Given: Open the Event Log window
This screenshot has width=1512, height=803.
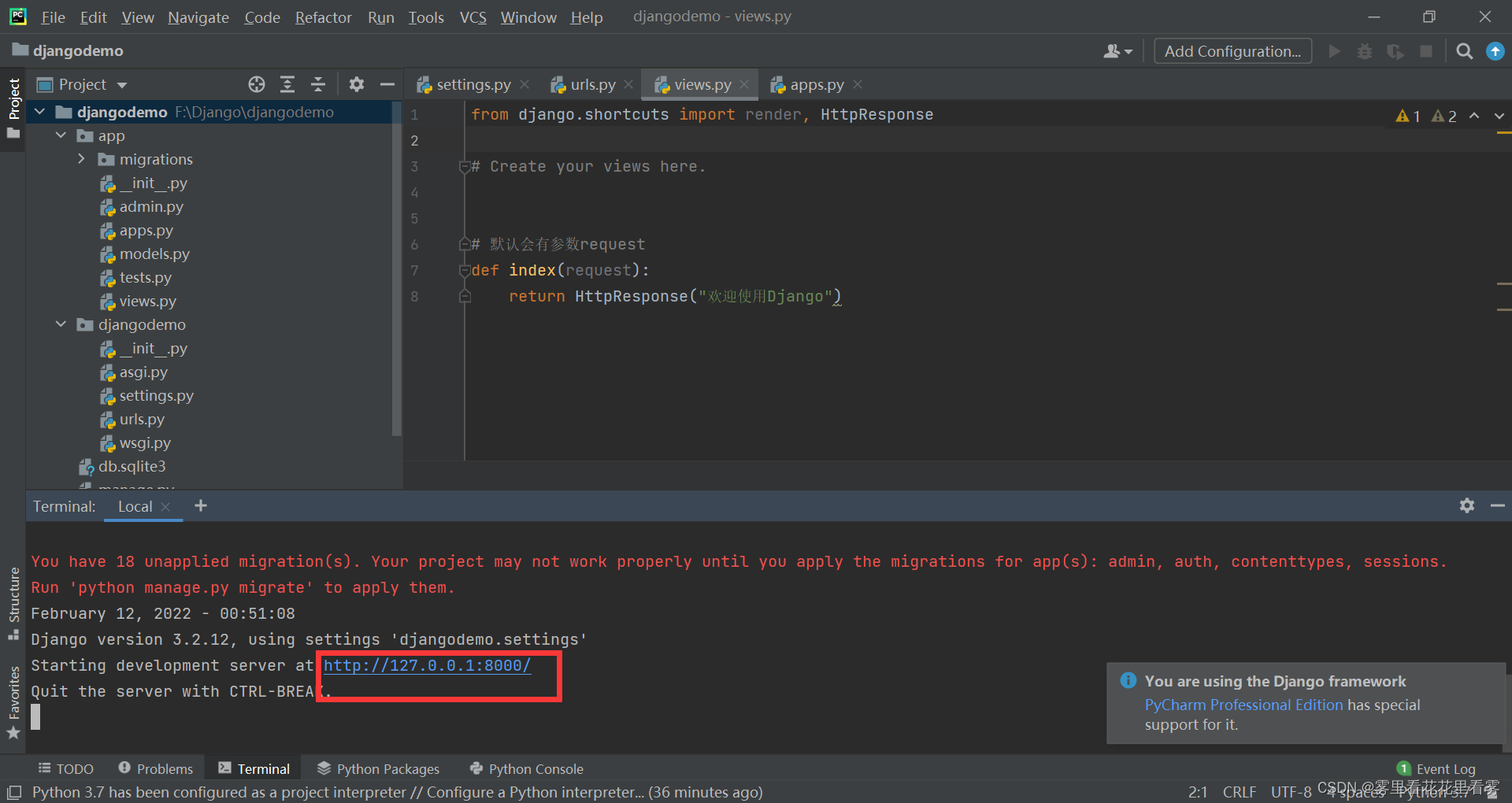Looking at the screenshot, I should 1436,768.
